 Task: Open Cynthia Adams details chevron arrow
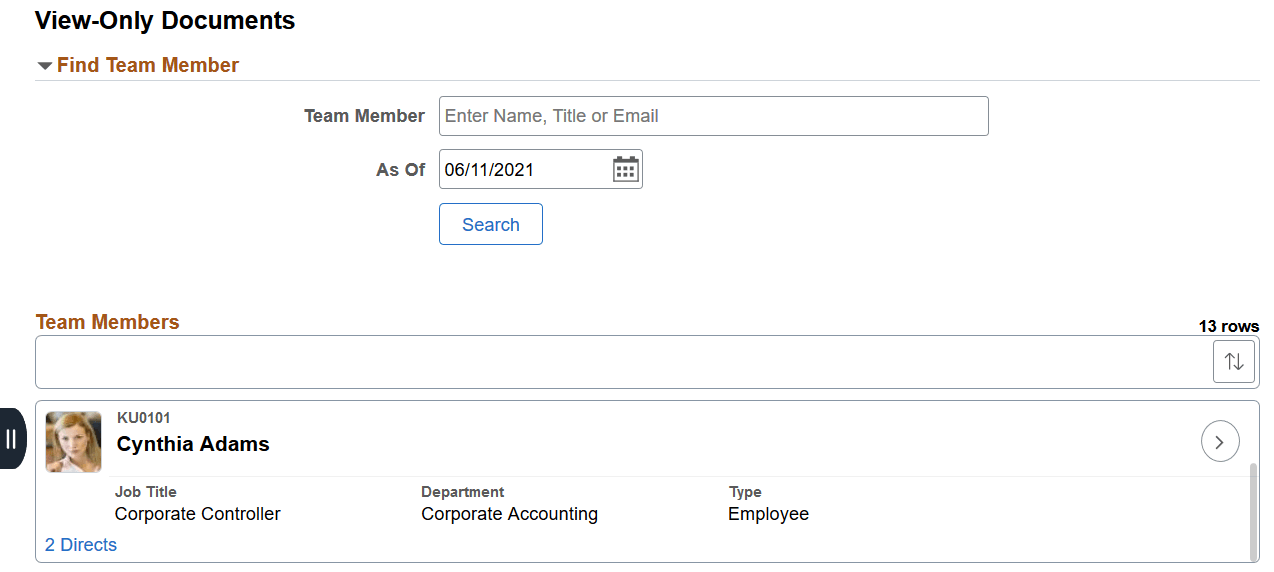tap(1220, 441)
